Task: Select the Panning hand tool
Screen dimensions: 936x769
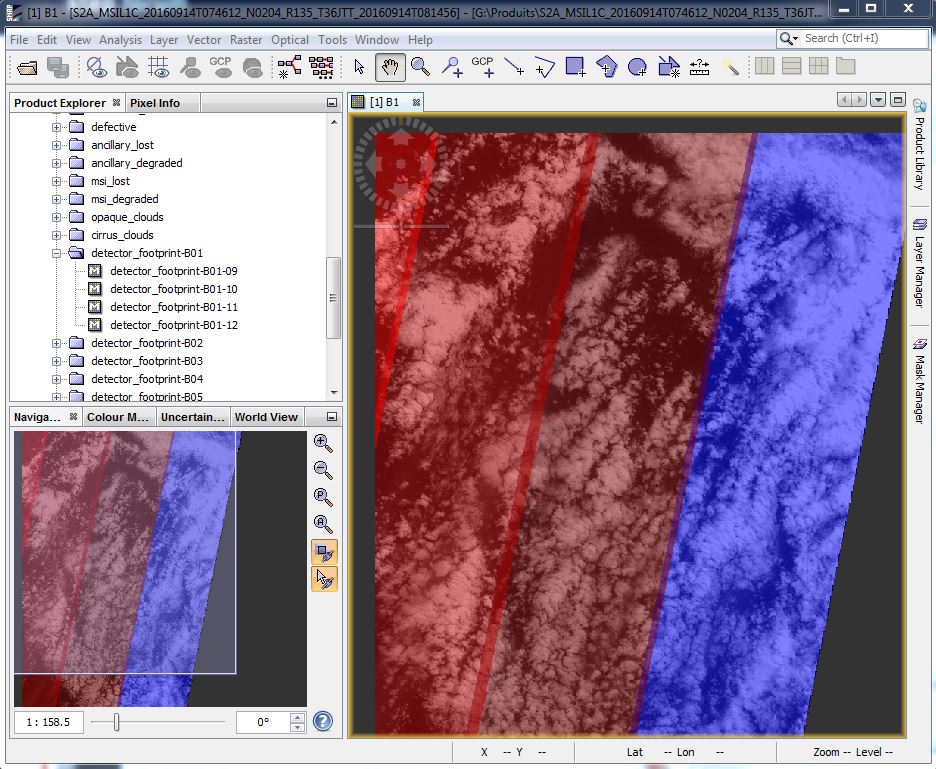Action: tap(390, 67)
